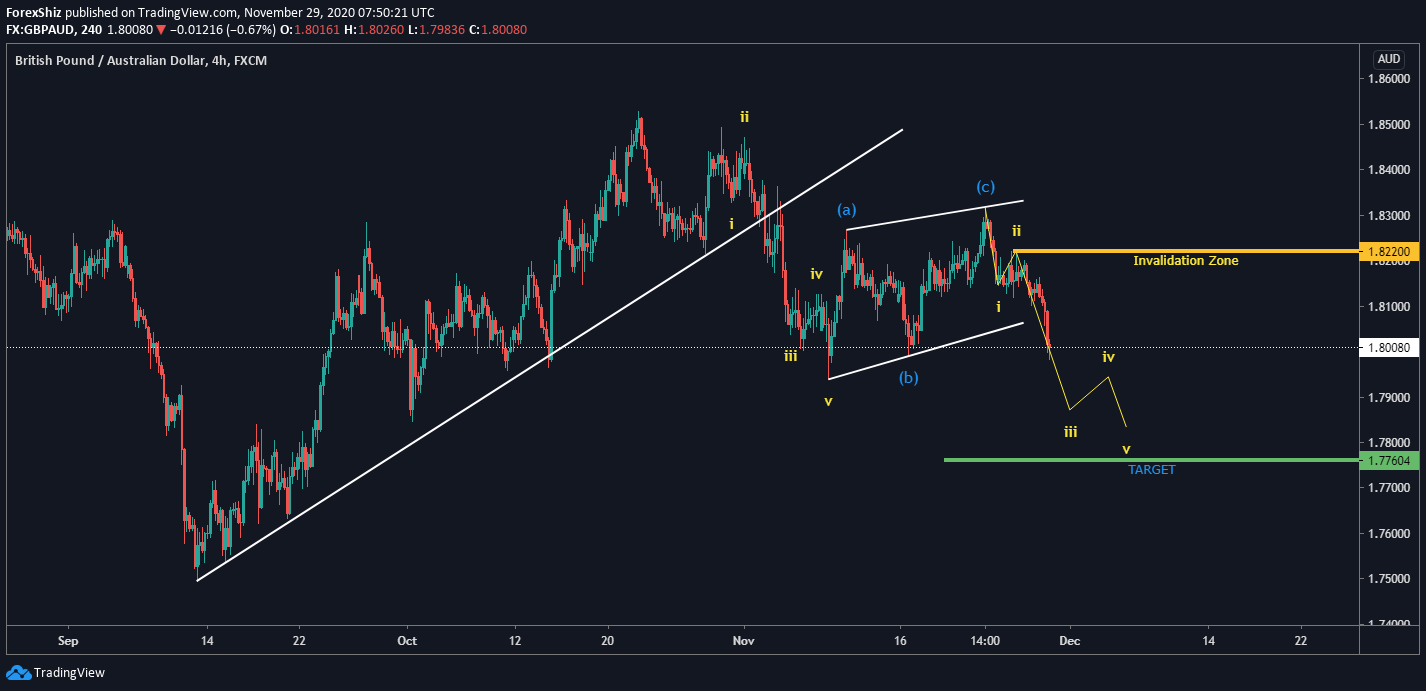
Task: Click the 20 date label on time axis
Action: pyautogui.click(x=607, y=639)
